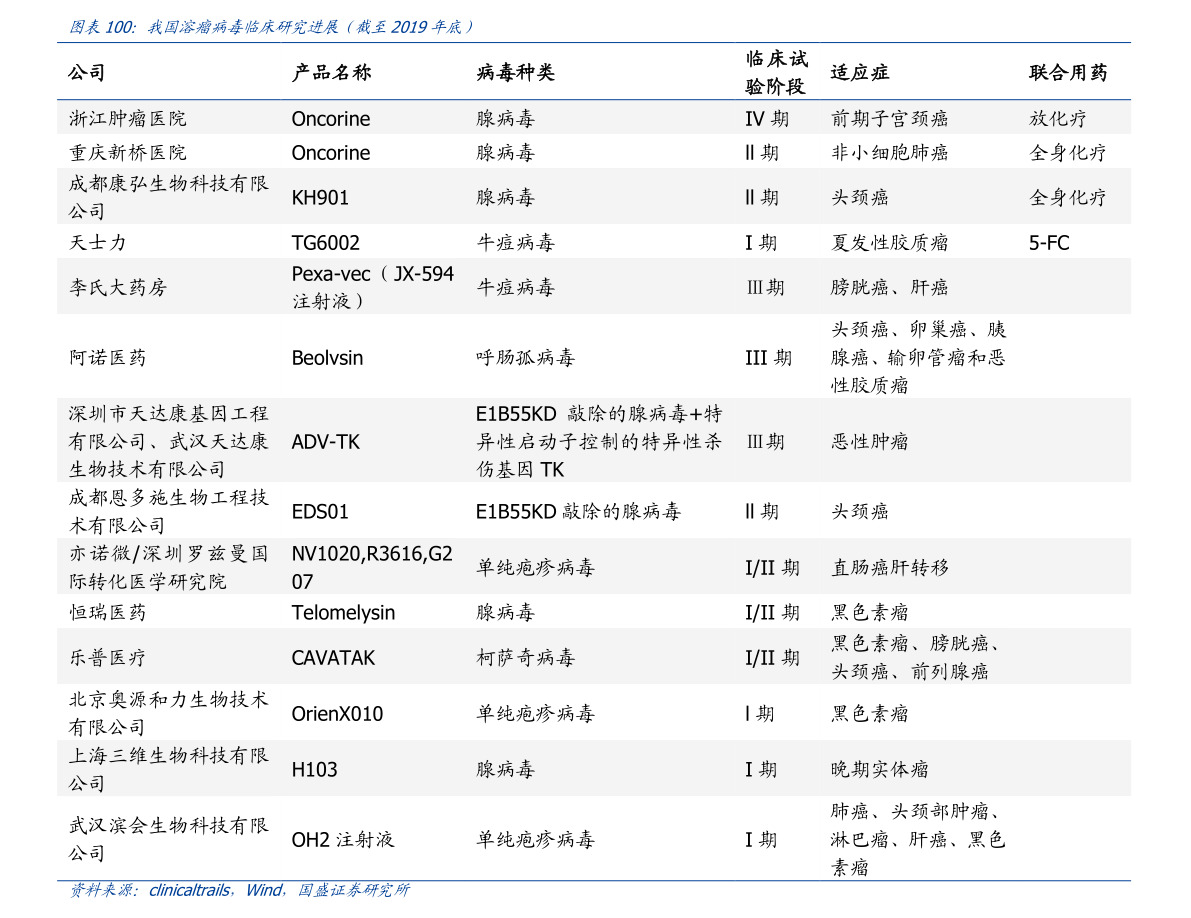Click the indication '前期子宫颈癌'
1191x918 pixels.
[x=889, y=118]
